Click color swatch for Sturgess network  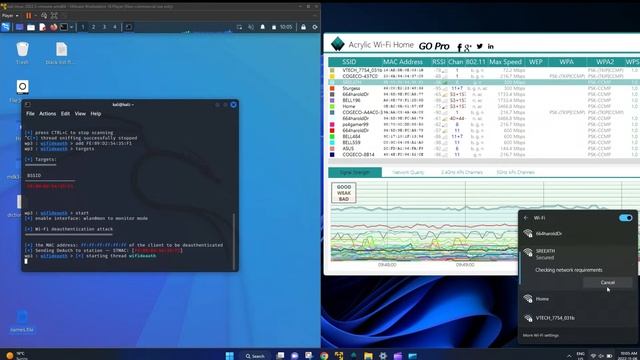click(x=332, y=88)
